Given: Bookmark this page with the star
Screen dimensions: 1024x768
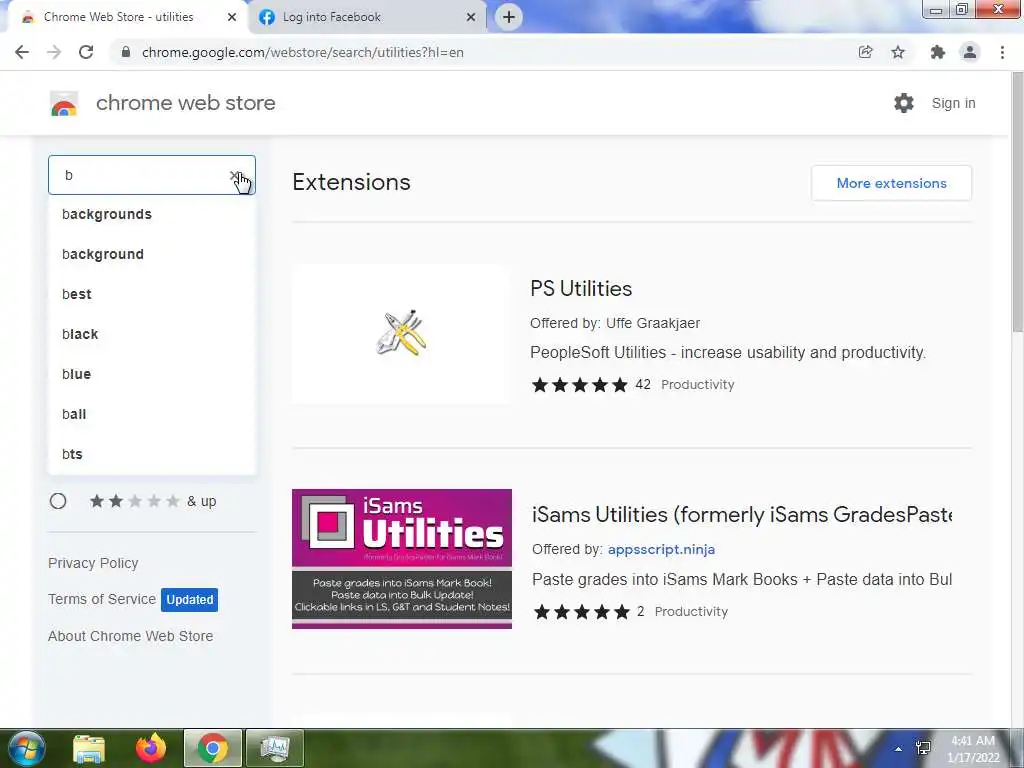Looking at the screenshot, I should (x=898, y=52).
